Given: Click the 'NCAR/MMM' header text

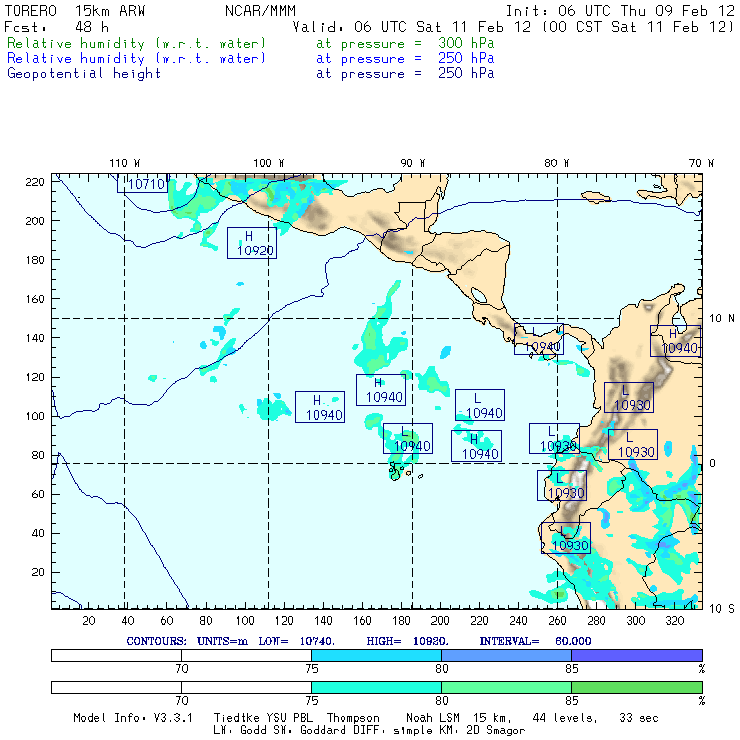Looking at the screenshot, I should tap(260, 11).
